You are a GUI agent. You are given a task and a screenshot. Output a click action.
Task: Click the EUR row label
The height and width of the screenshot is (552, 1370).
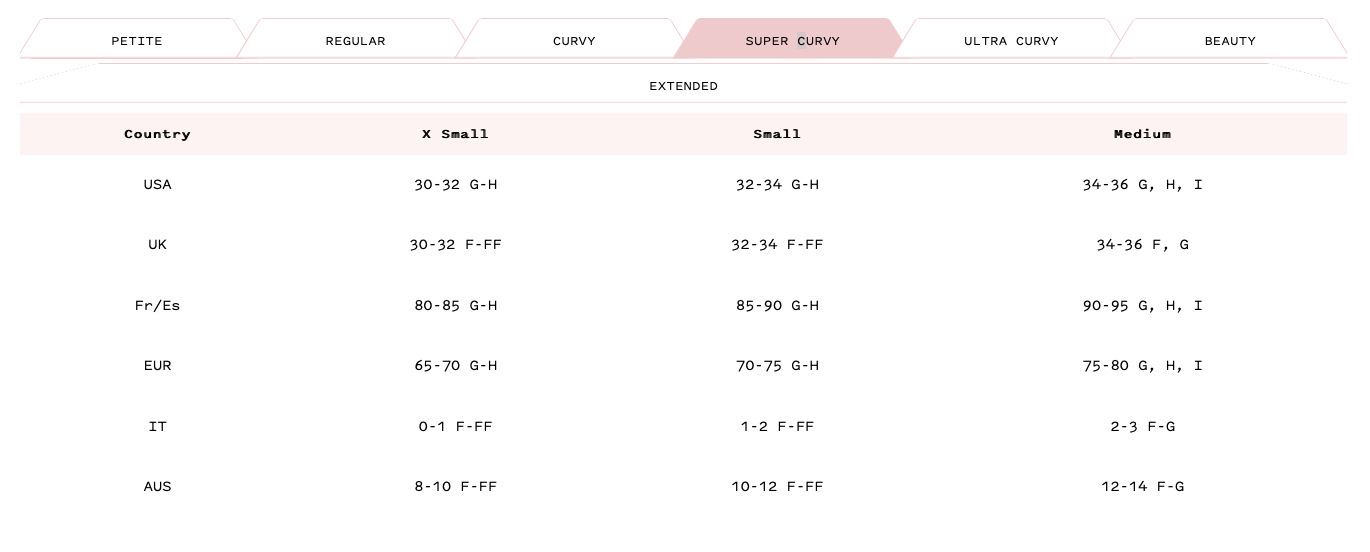point(157,366)
